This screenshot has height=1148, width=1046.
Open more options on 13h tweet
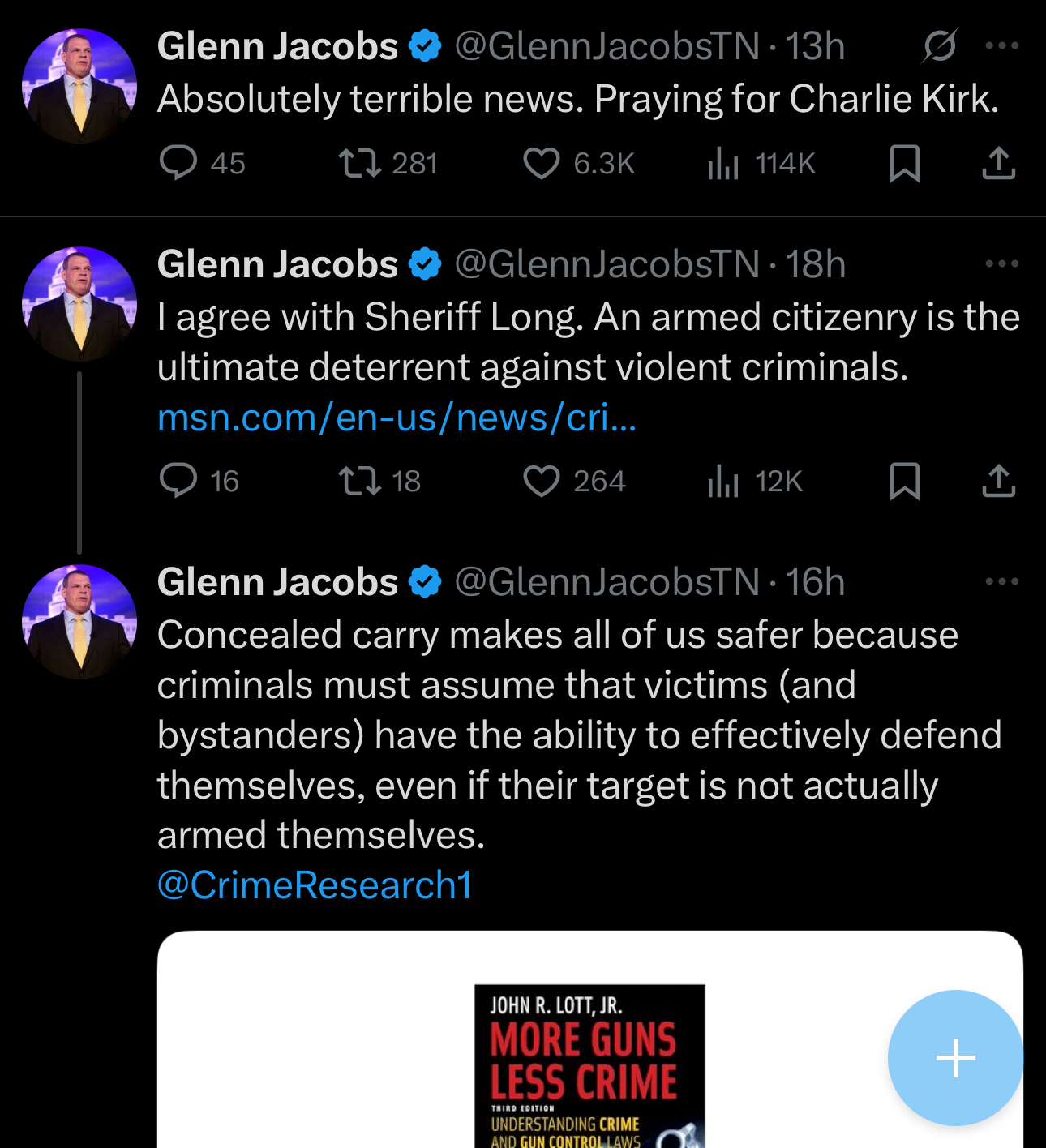(1001, 46)
